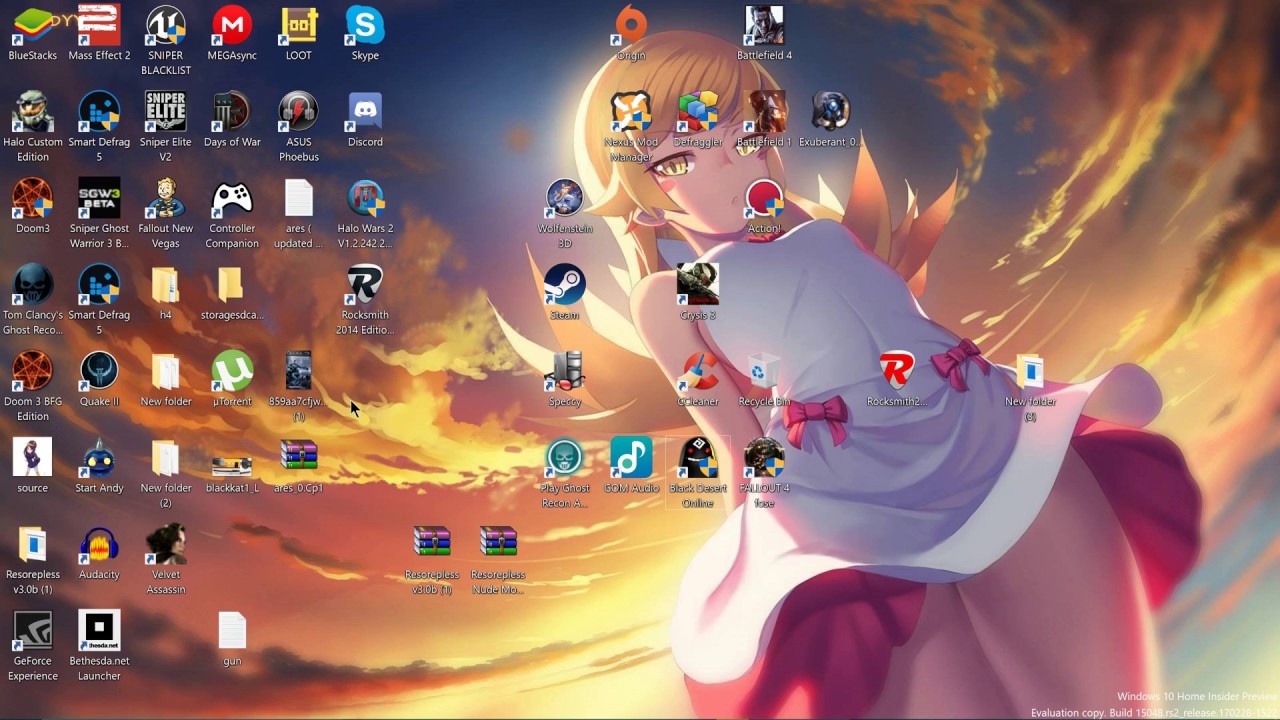Viewport: 1280px width, 720px height.
Task: Click the Bethesda.net Launcher icon
Action: coord(99,631)
